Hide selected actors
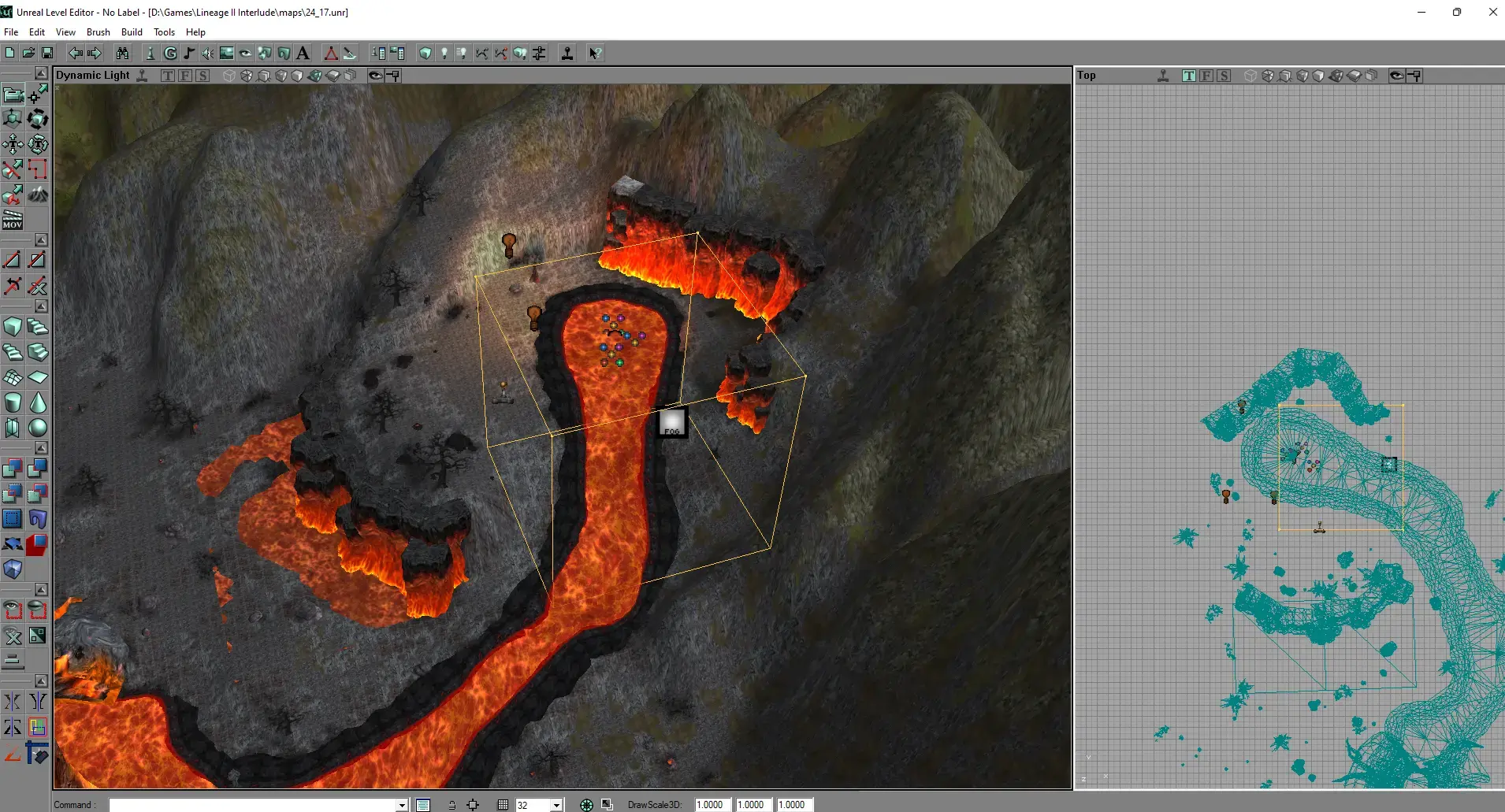This screenshot has width=1505, height=812. (38, 610)
